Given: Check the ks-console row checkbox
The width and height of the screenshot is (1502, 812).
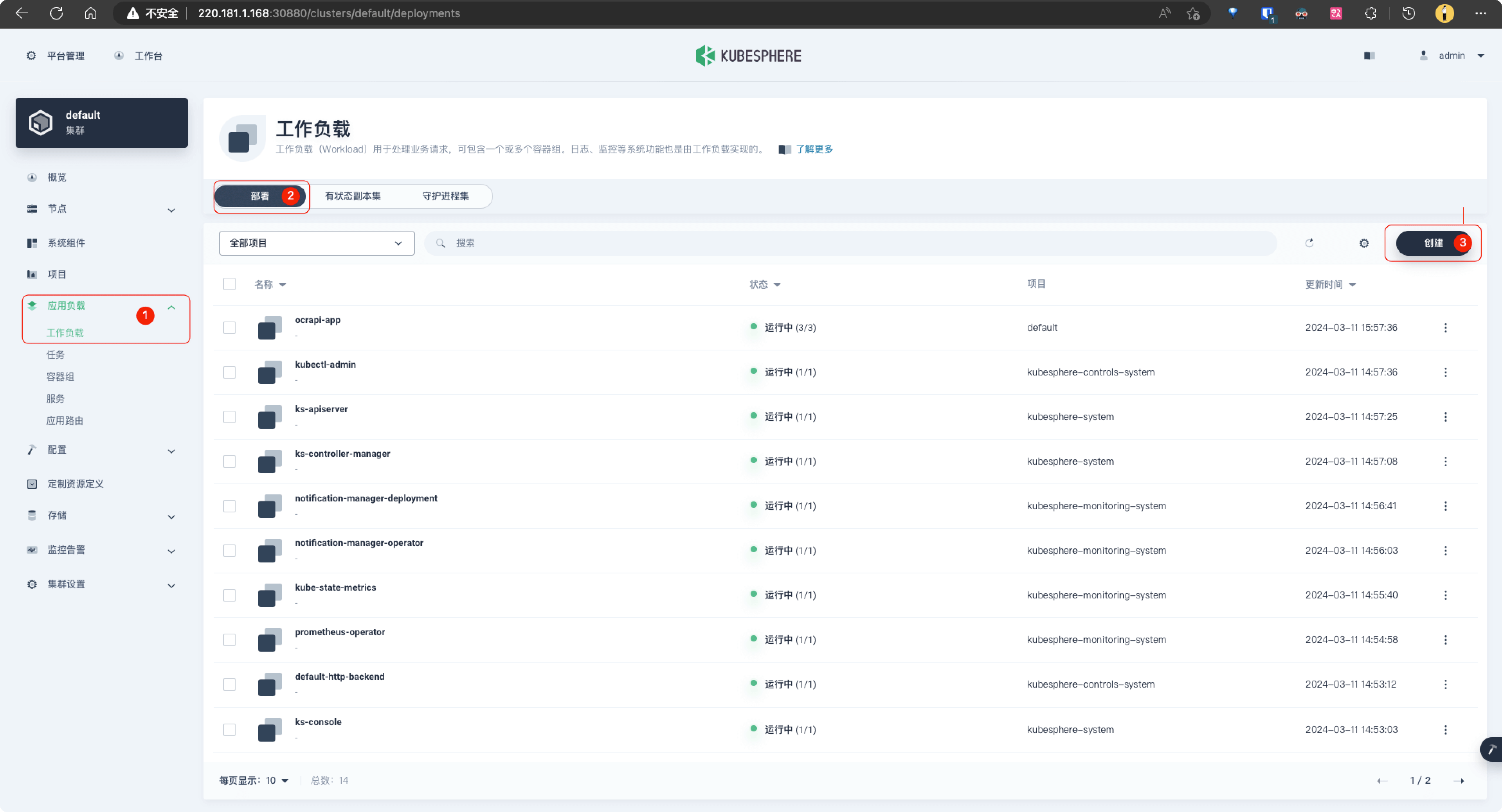Looking at the screenshot, I should (x=229, y=730).
